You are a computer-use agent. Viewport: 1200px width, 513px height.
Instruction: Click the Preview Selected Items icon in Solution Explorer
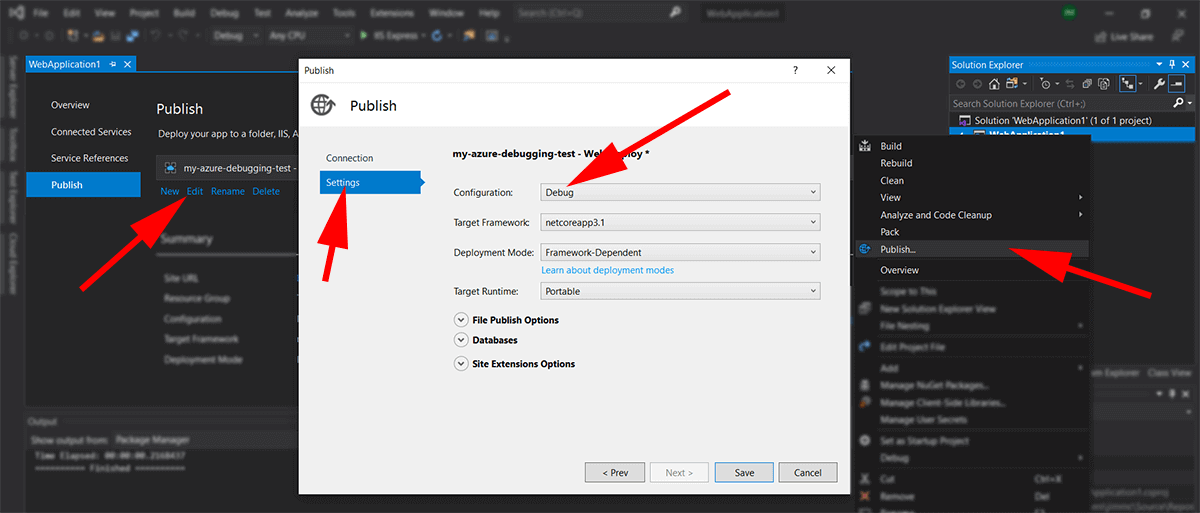pos(1177,84)
